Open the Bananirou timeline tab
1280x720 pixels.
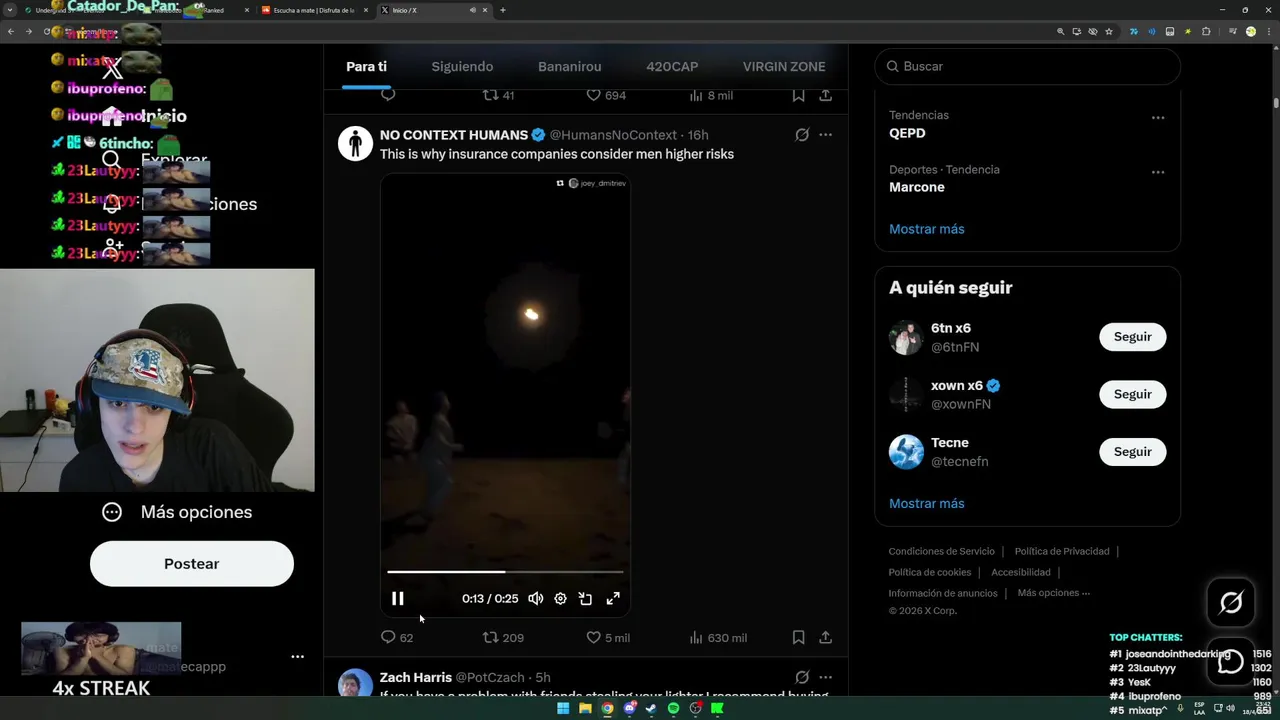[x=570, y=67]
